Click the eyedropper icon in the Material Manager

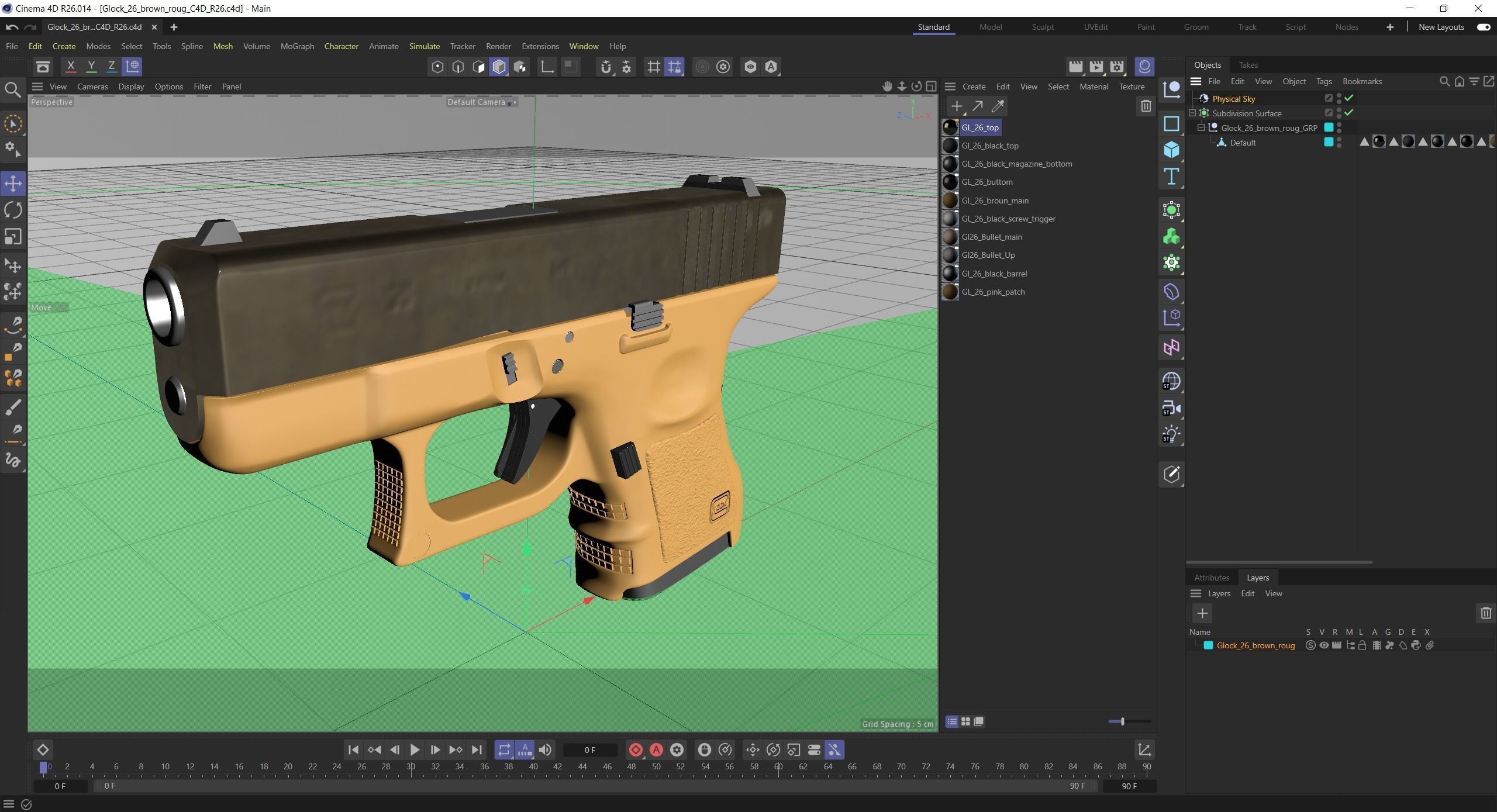[998, 106]
